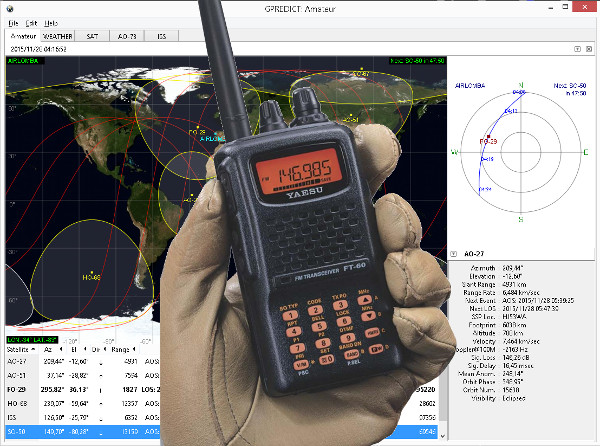The image size is (600, 446).
Task: Open the module options dropdown icon
Action: point(577,49)
